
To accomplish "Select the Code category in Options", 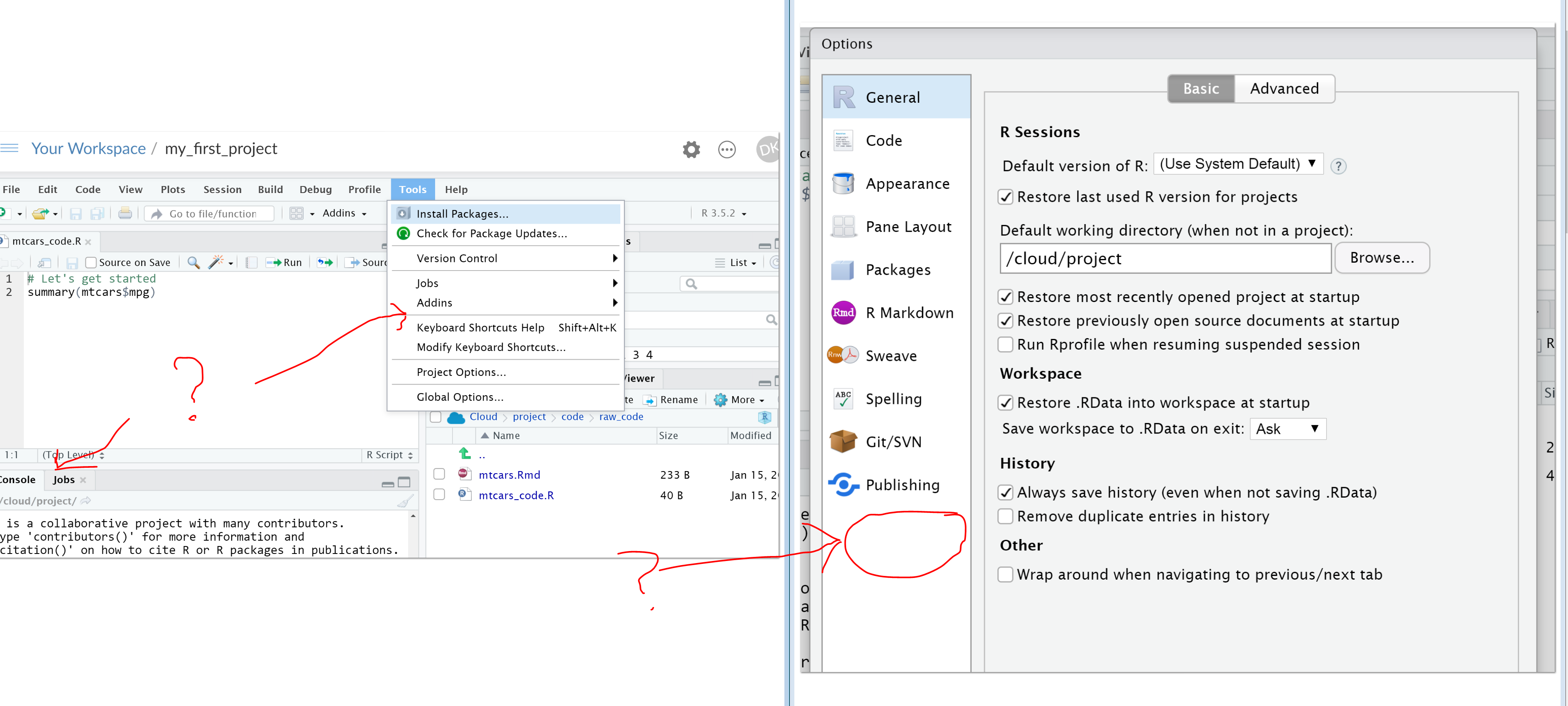I will (896, 140).
